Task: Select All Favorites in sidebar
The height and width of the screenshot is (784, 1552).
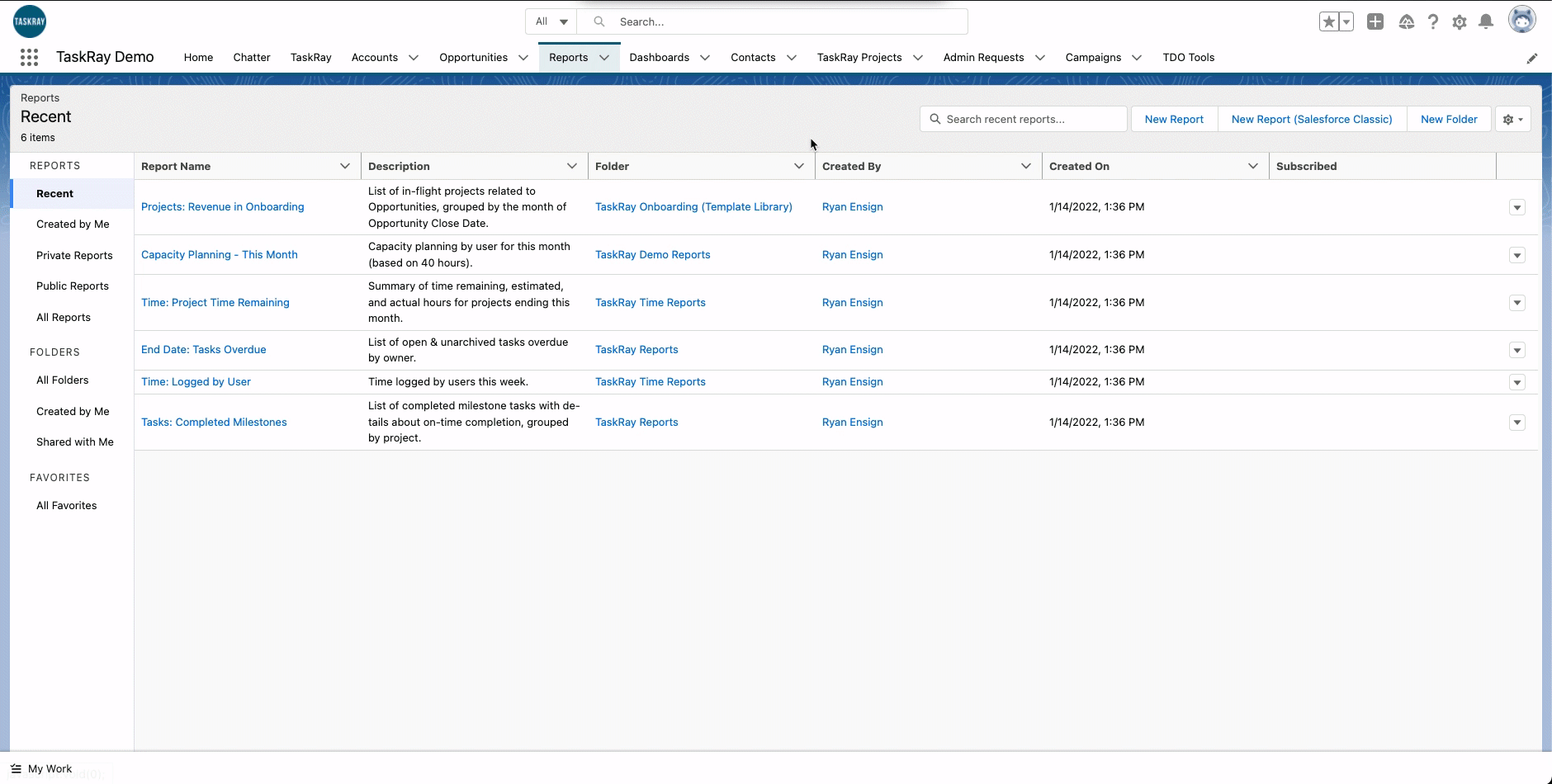Action: (x=67, y=505)
